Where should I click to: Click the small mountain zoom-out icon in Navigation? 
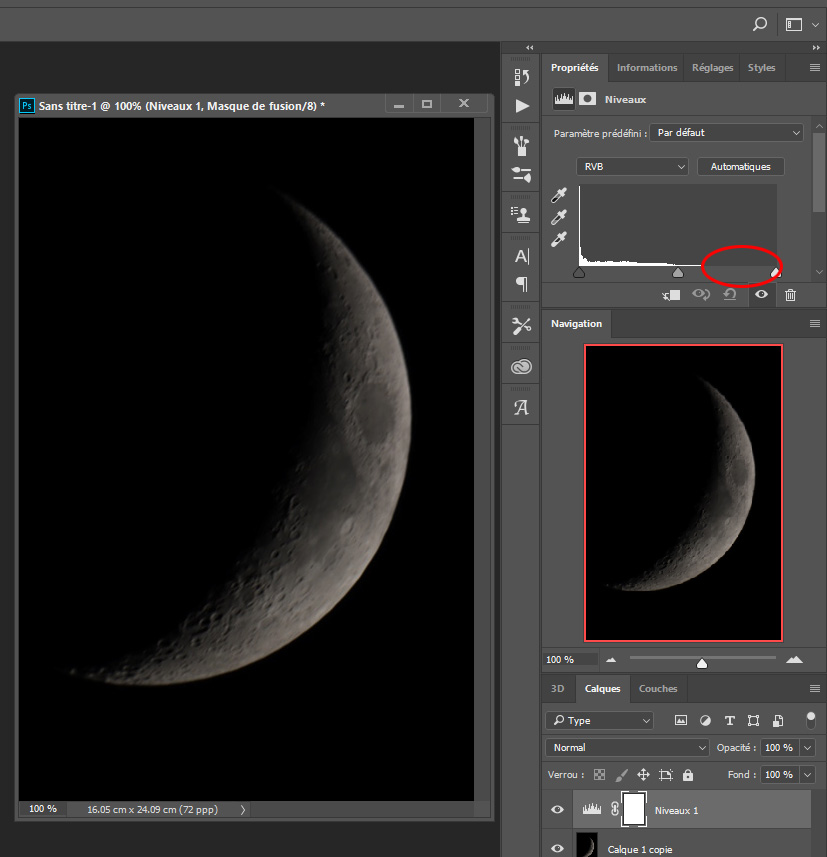tap(611, 660)
